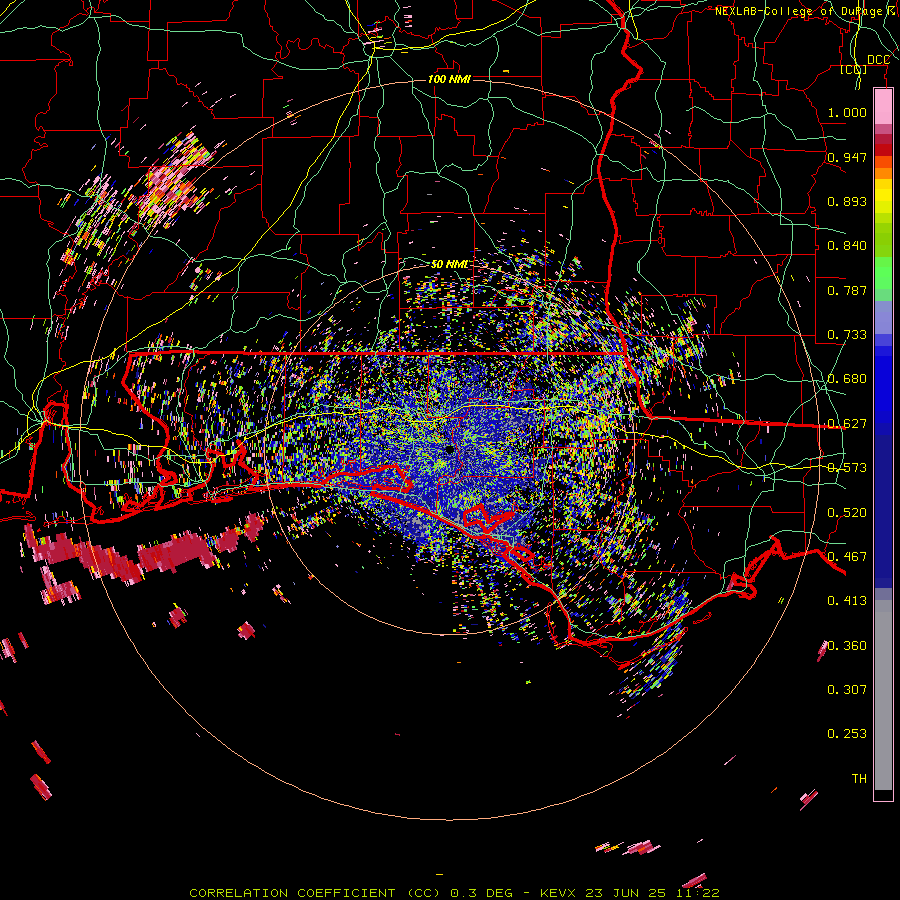
Task: Click the 23 JUN 25 date in the caption
Action: 625,893
